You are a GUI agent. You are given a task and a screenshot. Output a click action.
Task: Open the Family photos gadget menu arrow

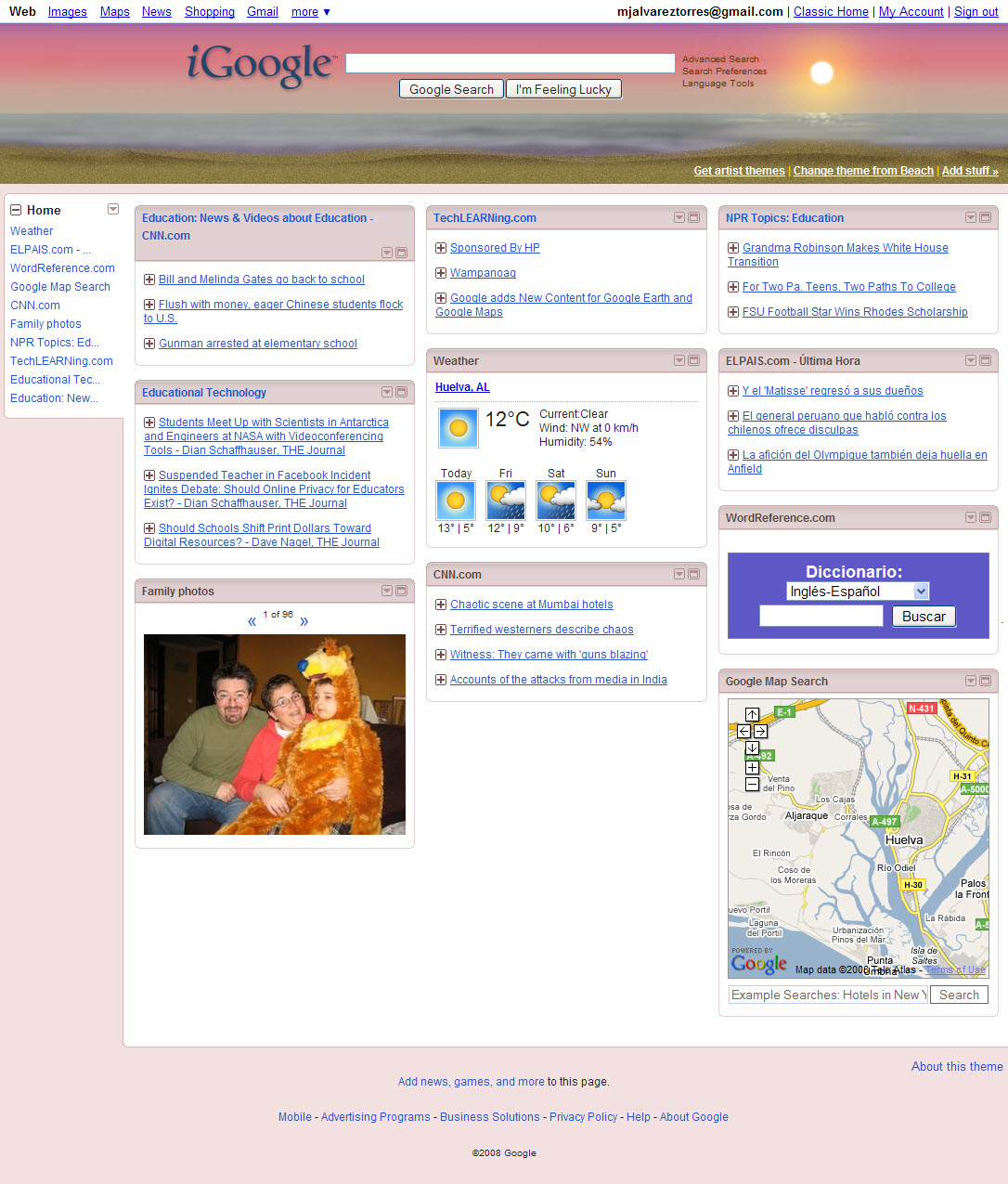click(x=387, y=591)
